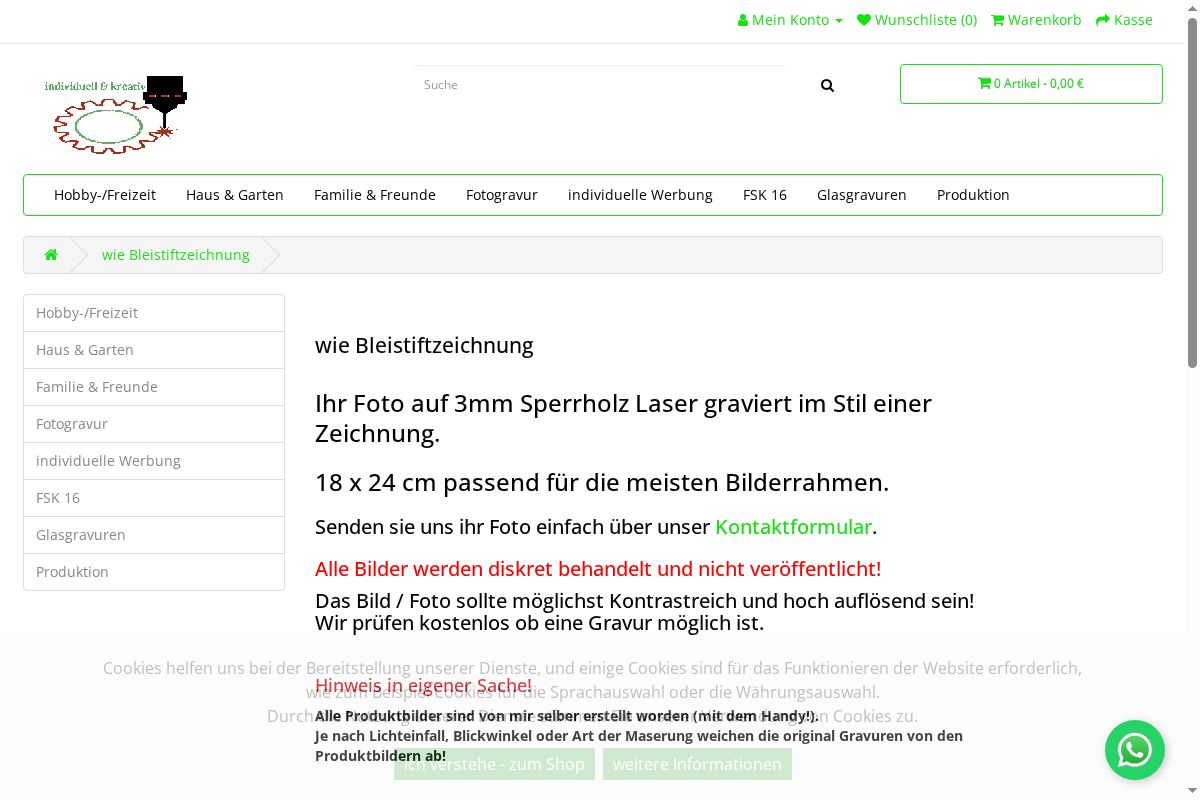Open the 0 Artikel cart button
1200x800 pixels.
[1031, 84]
